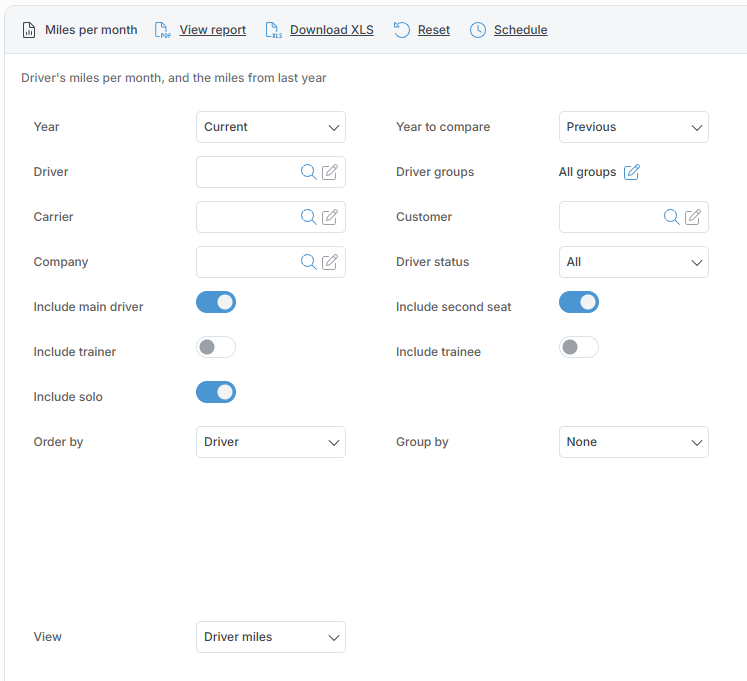Click the Carrier field edit icon
Screen dimensions: 747x681
tap(330, 217)
